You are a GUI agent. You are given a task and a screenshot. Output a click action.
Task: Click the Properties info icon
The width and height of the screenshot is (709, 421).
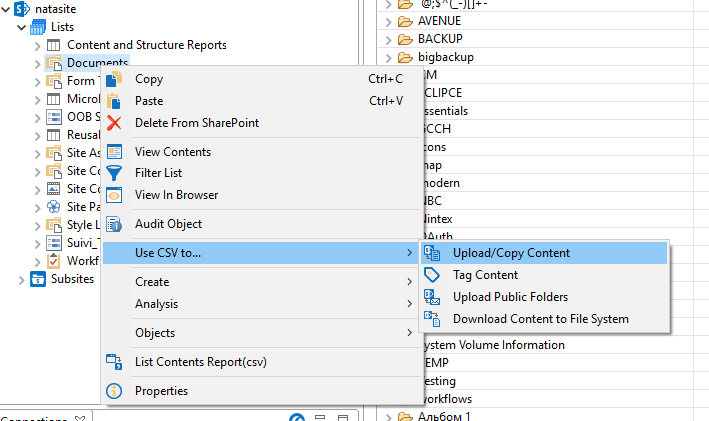pos(114,391)
